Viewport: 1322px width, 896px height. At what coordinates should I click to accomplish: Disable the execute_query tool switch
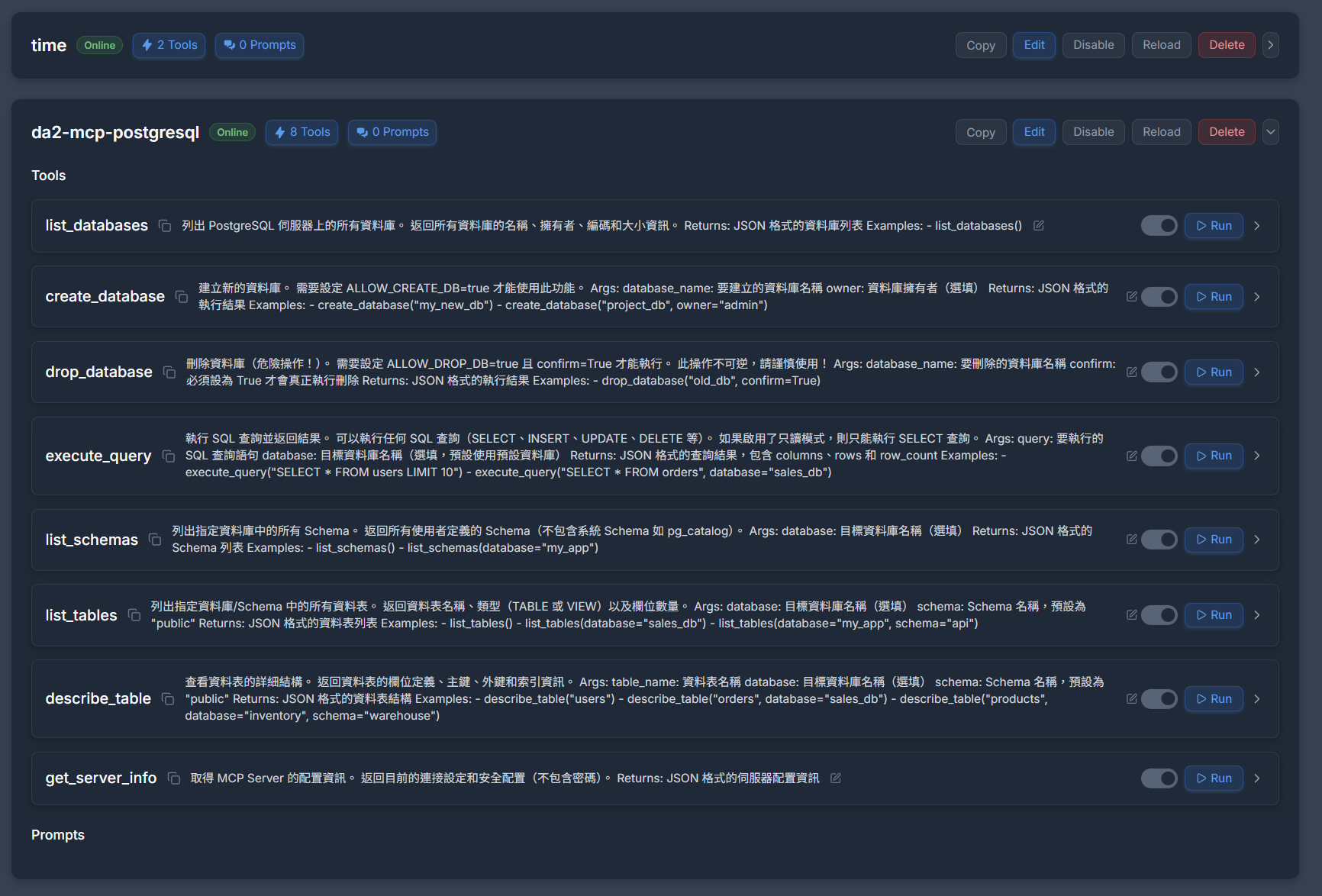[1159, 456]
